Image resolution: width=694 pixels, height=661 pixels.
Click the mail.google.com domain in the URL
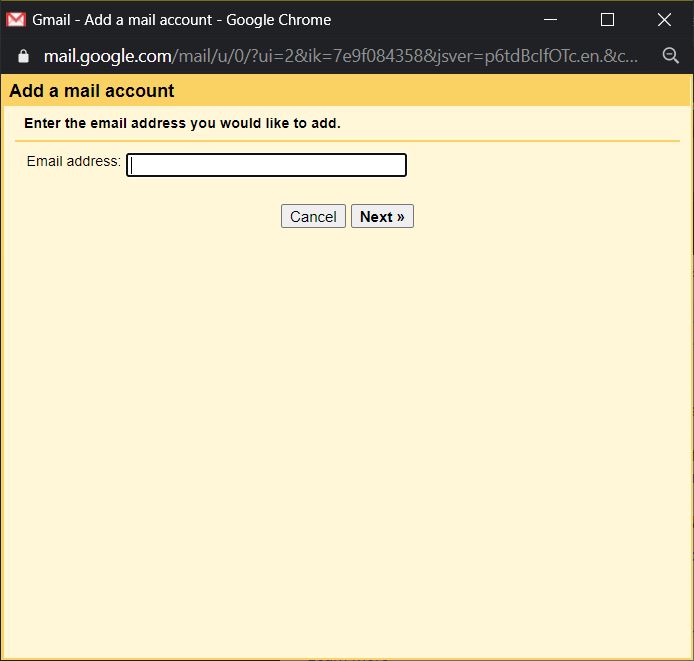(x=107, y=56)
